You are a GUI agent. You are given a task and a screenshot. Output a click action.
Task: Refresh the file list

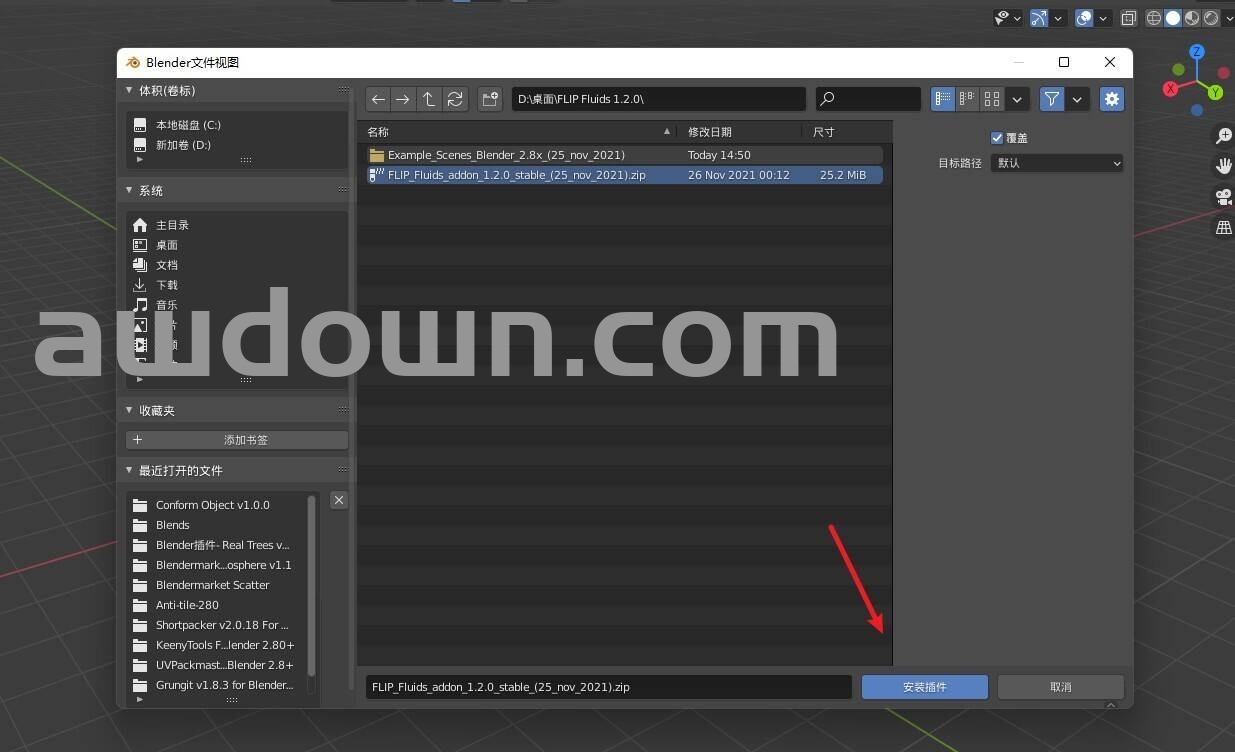(x=455, y=99)
